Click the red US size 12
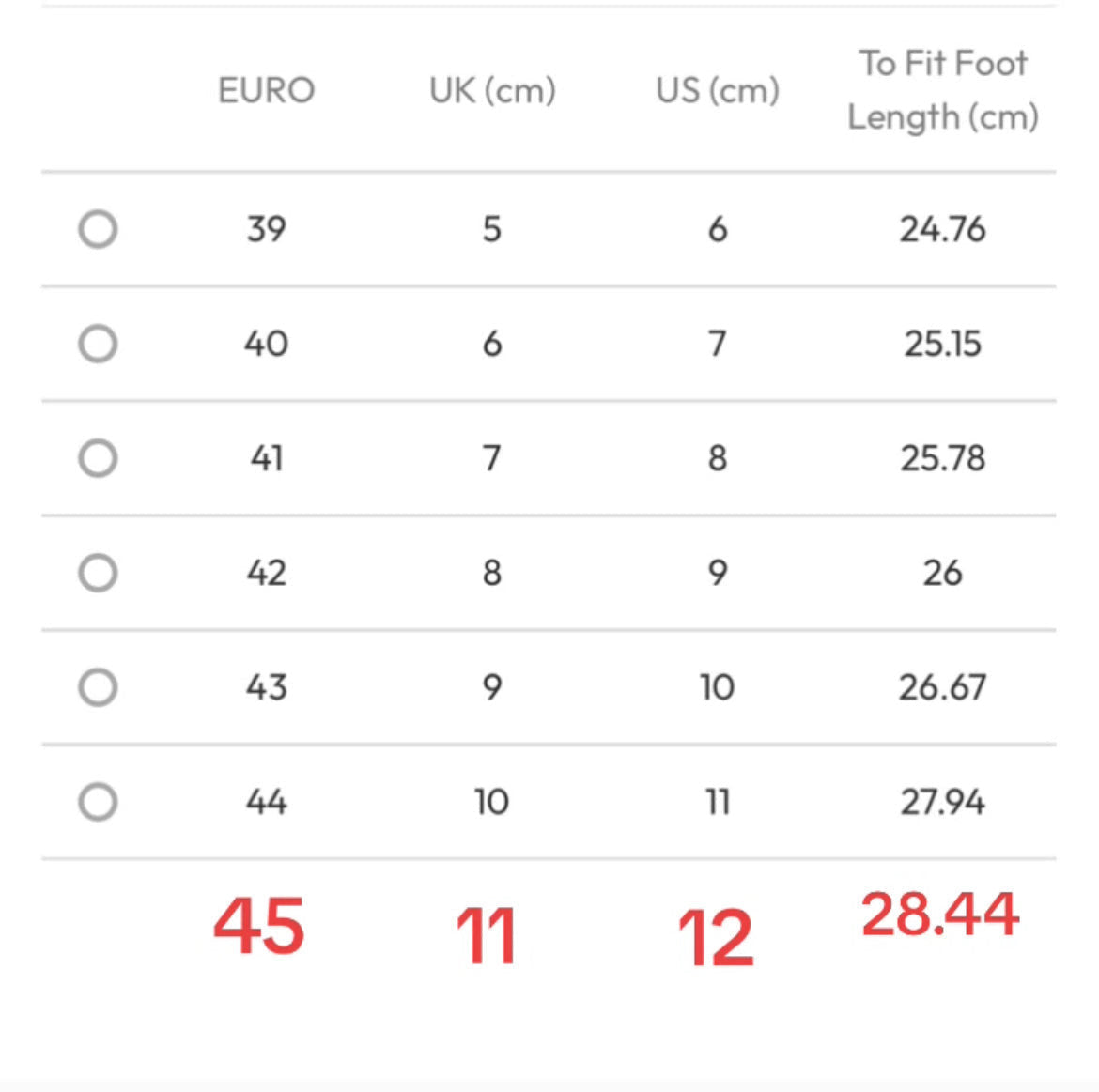The height and width of the screenshot is (1092, 1099). [716, 937]
